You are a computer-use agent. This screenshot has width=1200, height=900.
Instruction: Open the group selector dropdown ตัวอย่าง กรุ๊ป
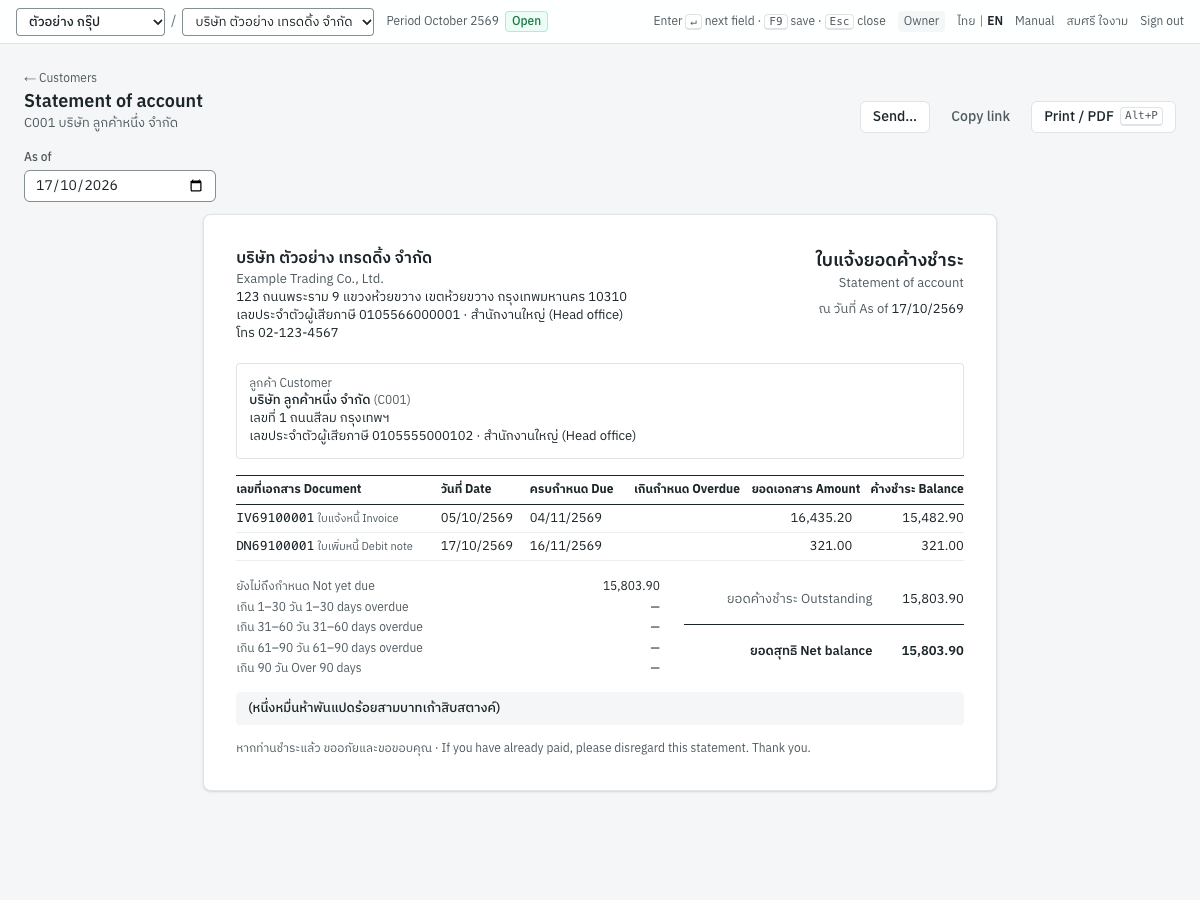tap(90, 22)
